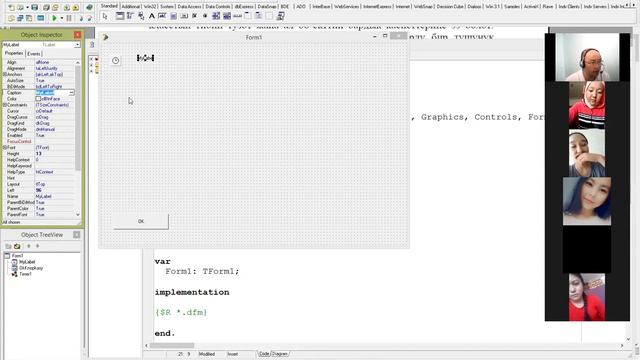
Task: Select Timer1 in Object TreeView
Action: click(x=25, y=274)
